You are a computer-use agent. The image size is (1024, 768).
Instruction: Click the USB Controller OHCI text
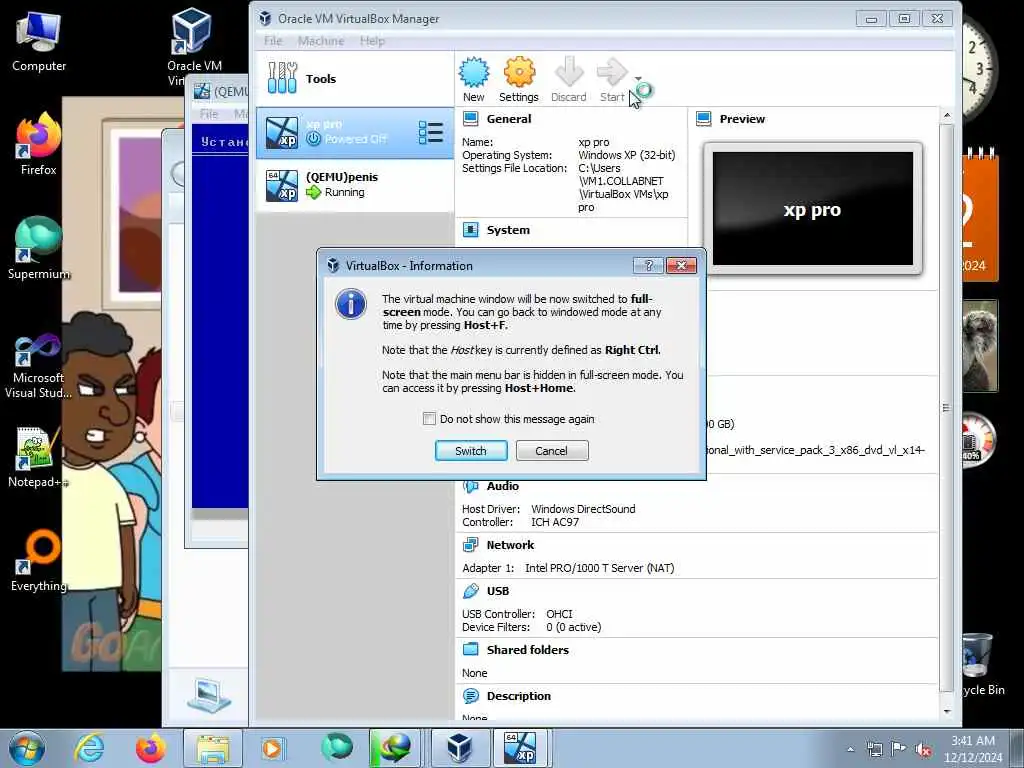517,614
